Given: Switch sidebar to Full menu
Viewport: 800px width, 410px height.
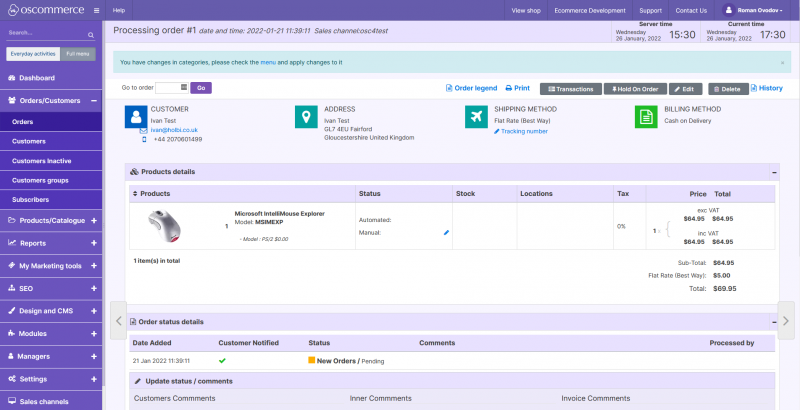Looking at the screenshot, I should (x=78, y=54).
